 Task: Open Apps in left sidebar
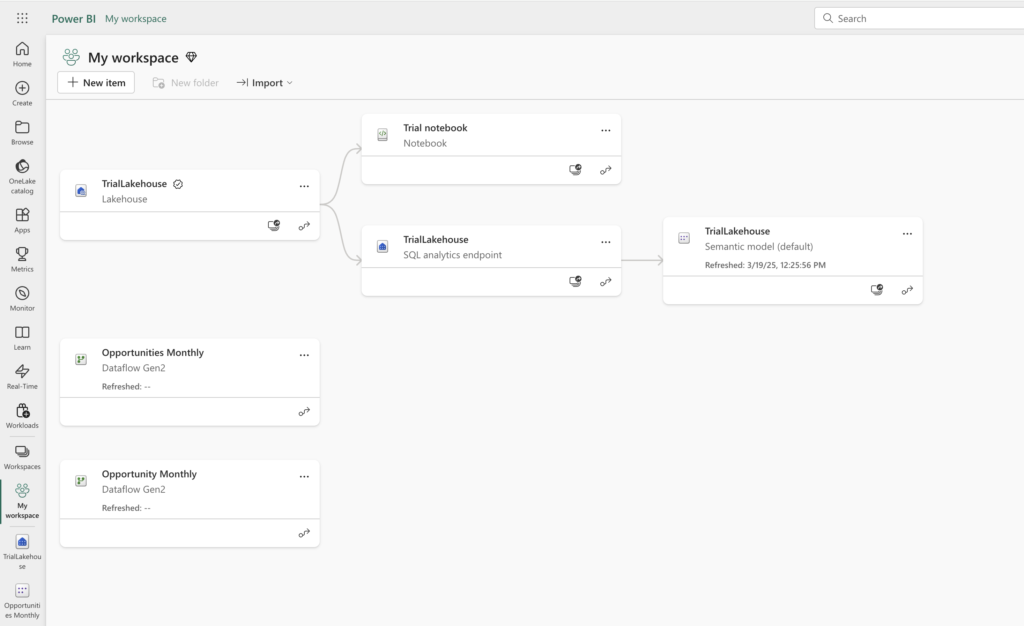click(x=22, y=221)
